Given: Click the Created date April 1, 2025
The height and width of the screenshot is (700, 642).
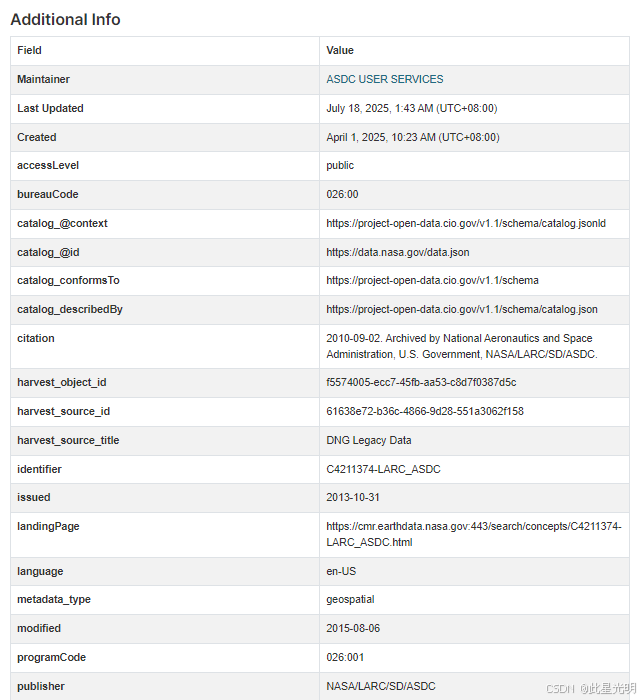Looking at the screenshot, I should tap(412, 137).
